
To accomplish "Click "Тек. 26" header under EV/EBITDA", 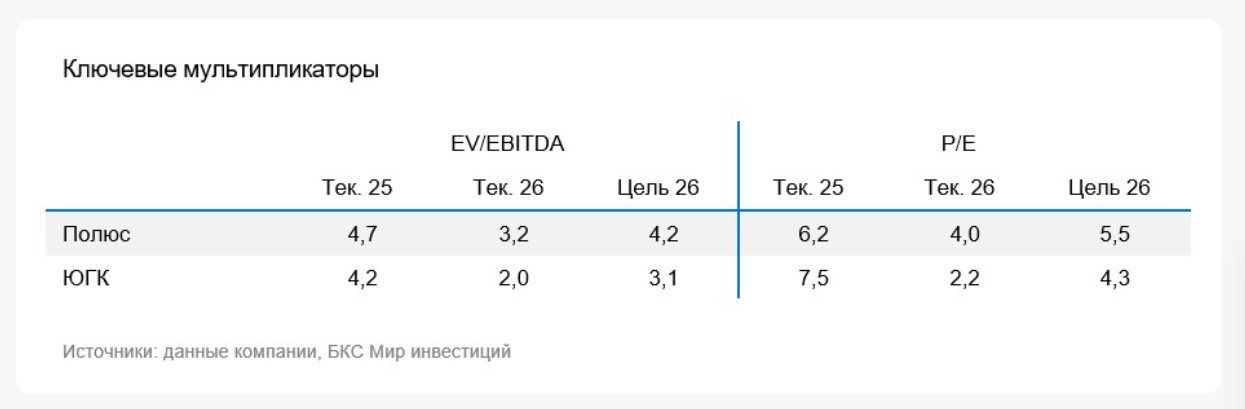I will [508, 188].
